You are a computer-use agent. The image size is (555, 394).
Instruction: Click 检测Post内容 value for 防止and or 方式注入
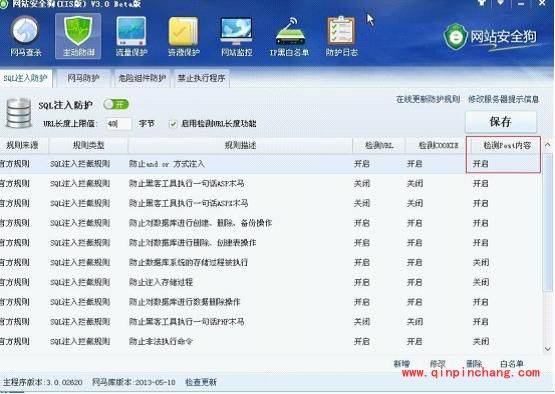pos(481,164)
